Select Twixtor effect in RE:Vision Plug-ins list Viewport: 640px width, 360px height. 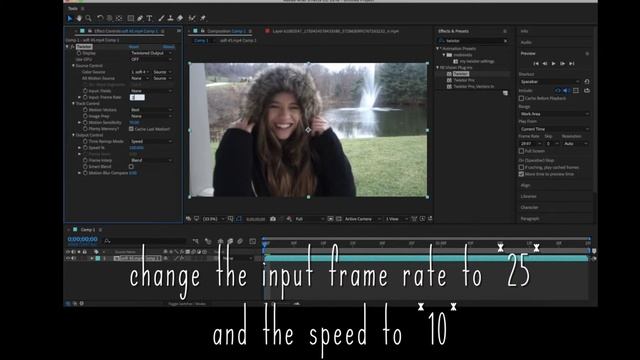pyautogui.click(x=460, y=74)
